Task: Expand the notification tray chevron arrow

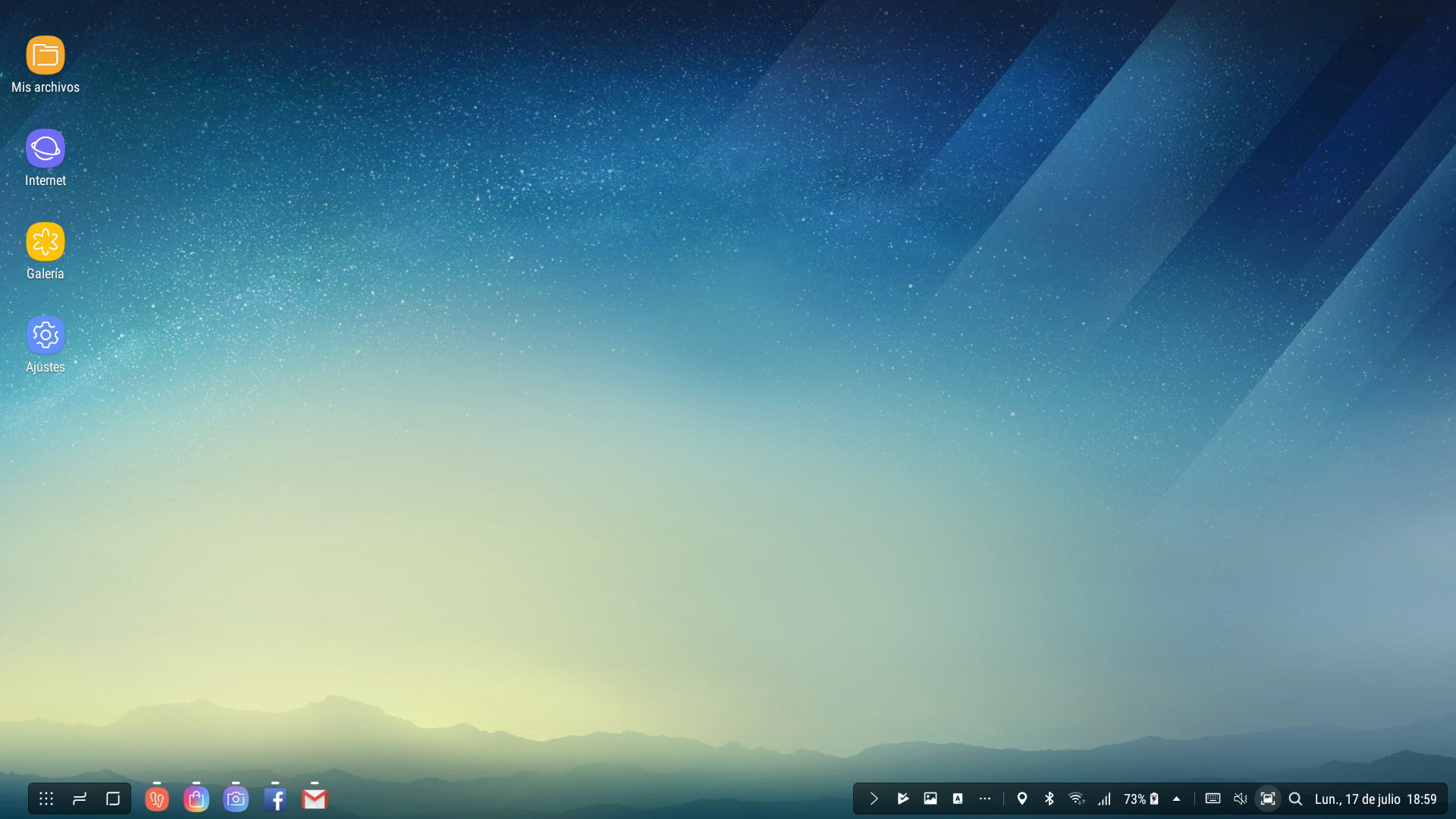Action: pyautogui.click(x=874, y=799)
